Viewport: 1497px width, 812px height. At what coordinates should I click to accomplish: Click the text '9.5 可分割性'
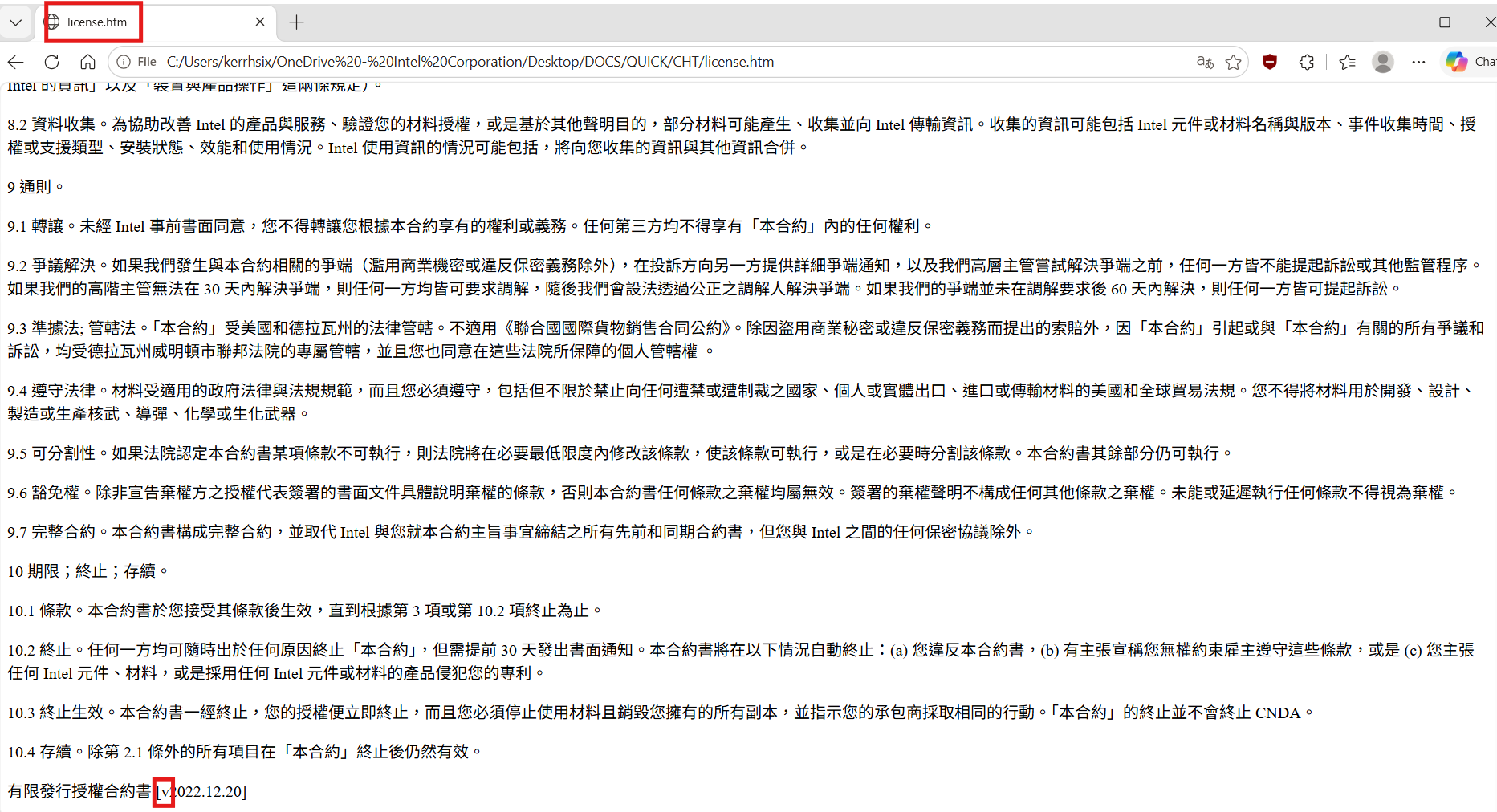(51, 453)
